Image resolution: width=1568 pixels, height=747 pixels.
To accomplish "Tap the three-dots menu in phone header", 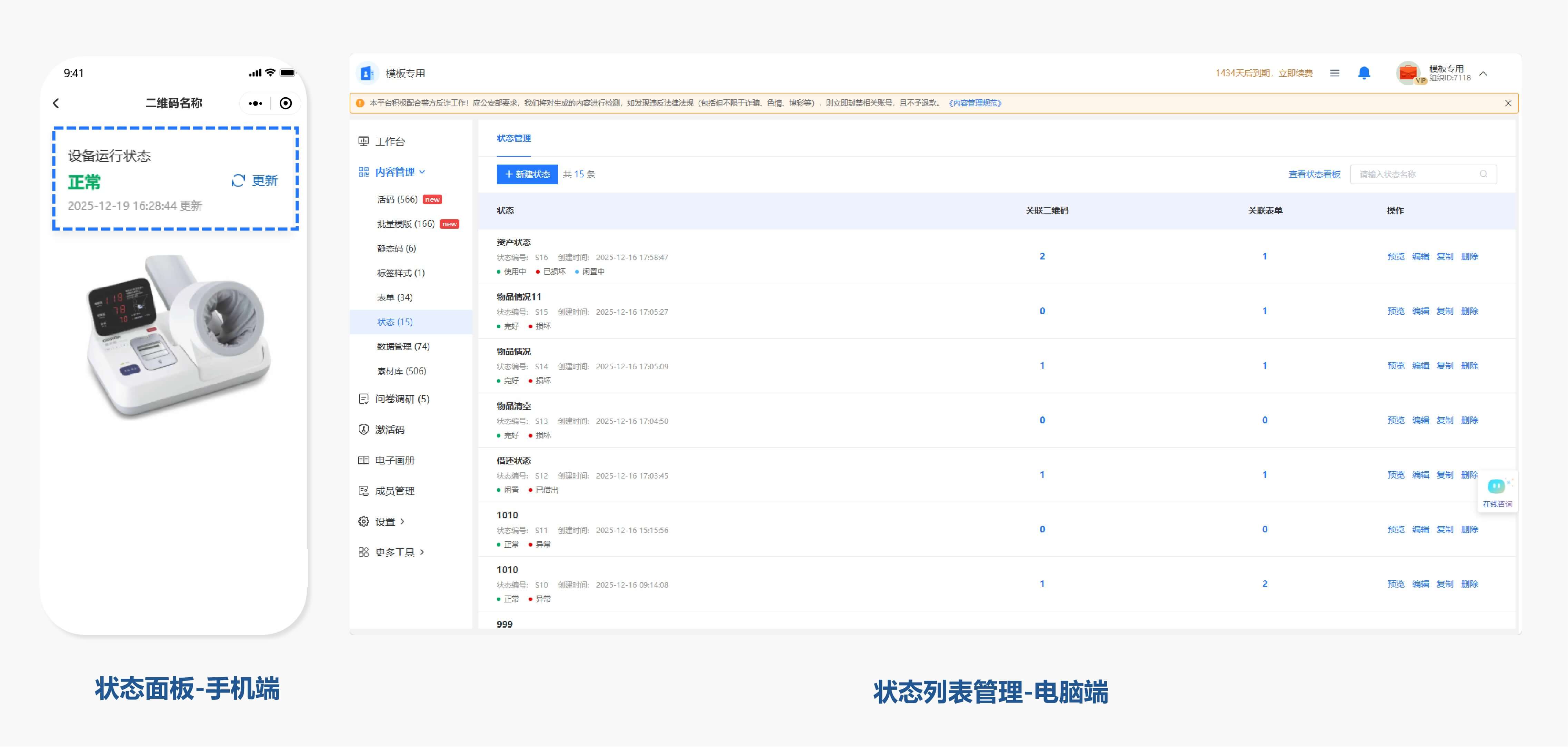I will click(x=256, y=104).
